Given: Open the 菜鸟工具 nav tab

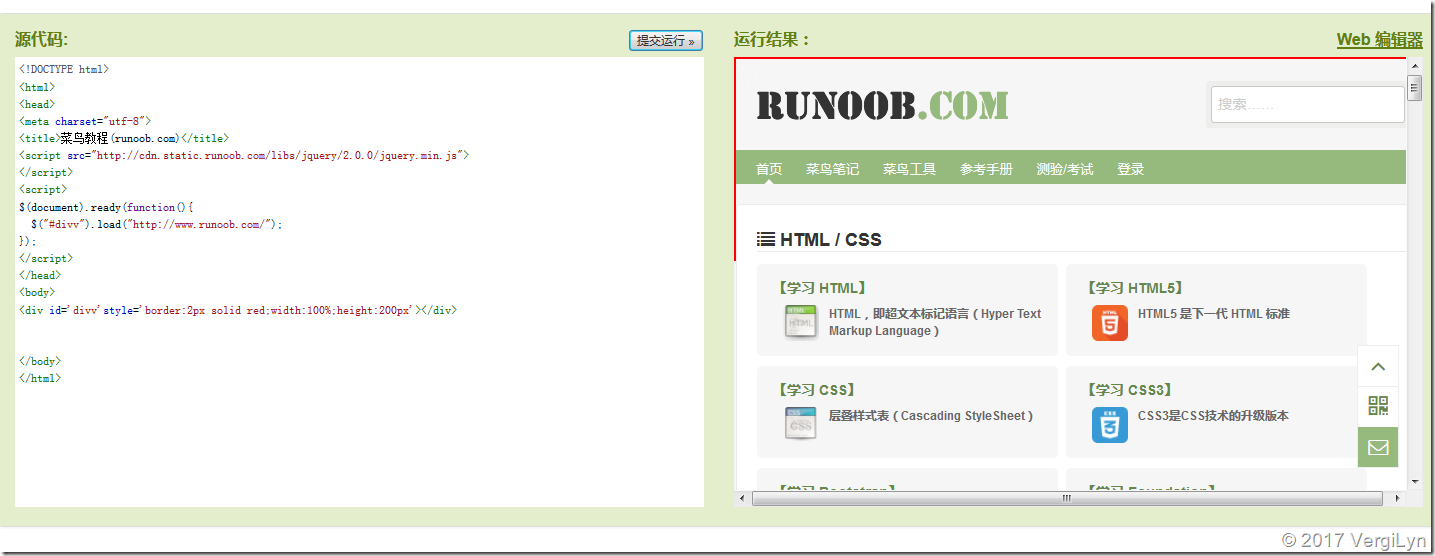Looking at the screenshot, I should [909, 169].
